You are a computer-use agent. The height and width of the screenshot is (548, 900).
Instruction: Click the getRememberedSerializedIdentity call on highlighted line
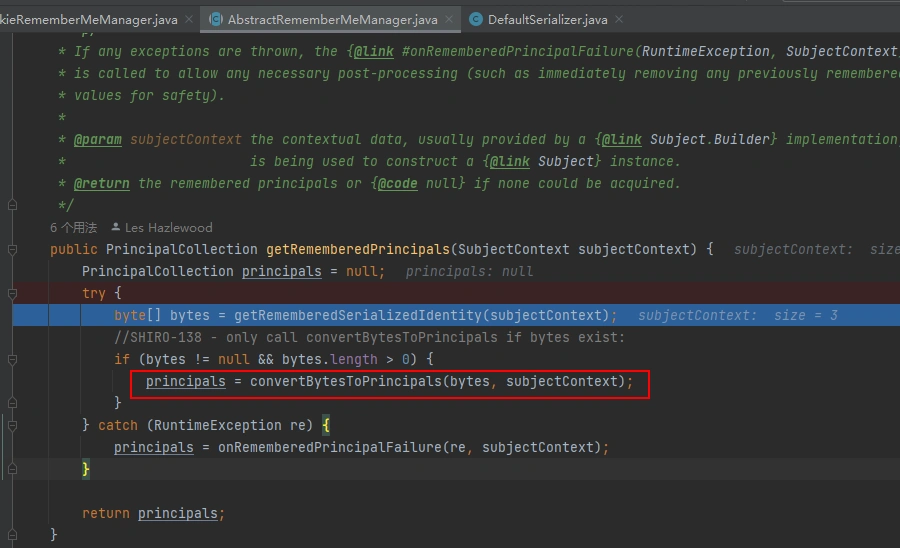click(344, 316)
